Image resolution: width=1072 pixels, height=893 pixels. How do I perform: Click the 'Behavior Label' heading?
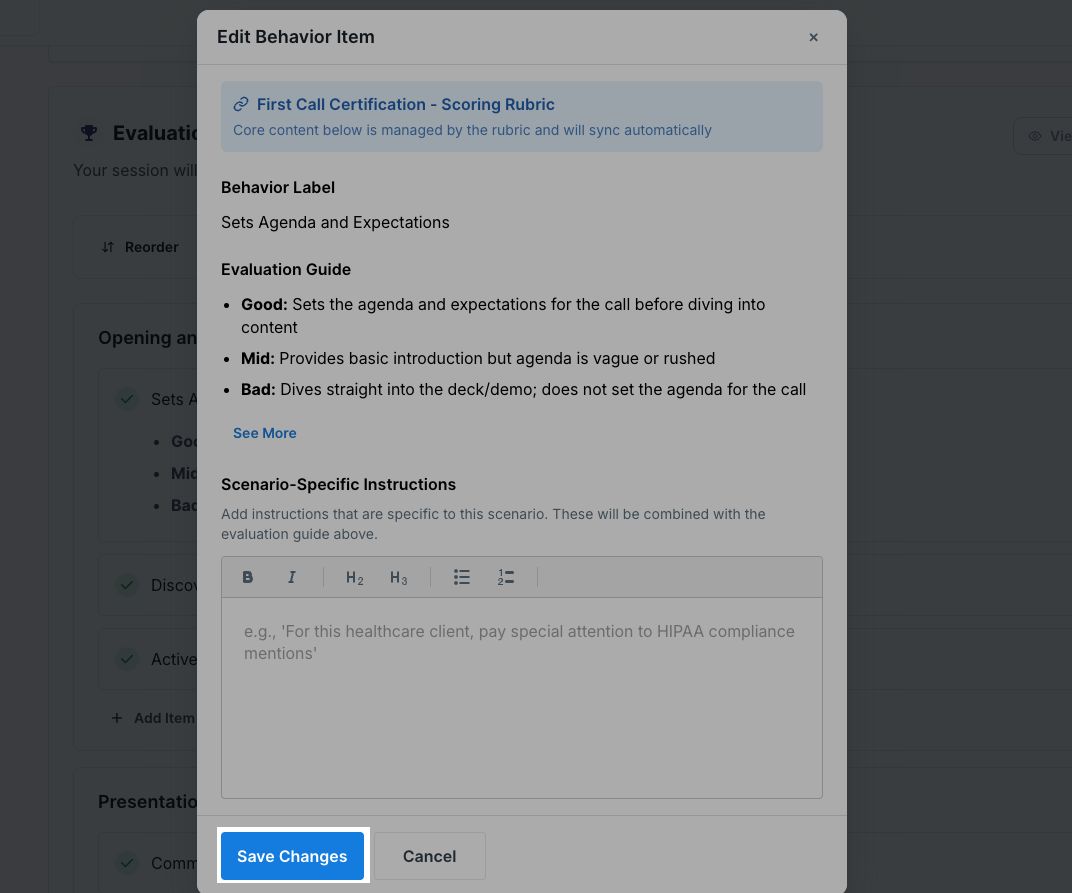tap(278, 187)
